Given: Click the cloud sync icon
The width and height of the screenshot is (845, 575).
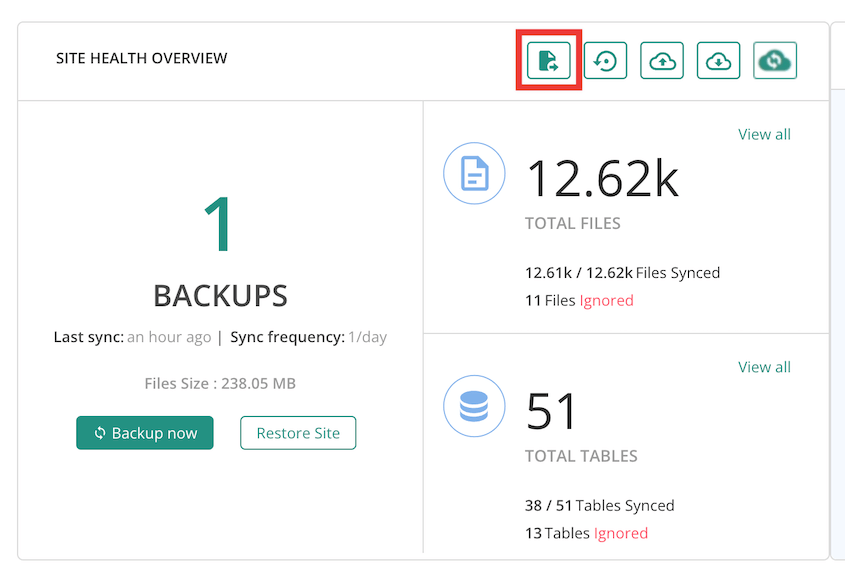Looking at the screenshot, I should pos(775,60).
